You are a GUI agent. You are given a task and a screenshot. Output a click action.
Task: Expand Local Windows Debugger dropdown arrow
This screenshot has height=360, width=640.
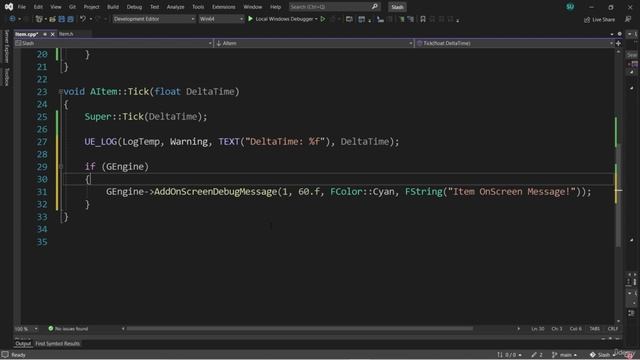(x=316, y=19)
